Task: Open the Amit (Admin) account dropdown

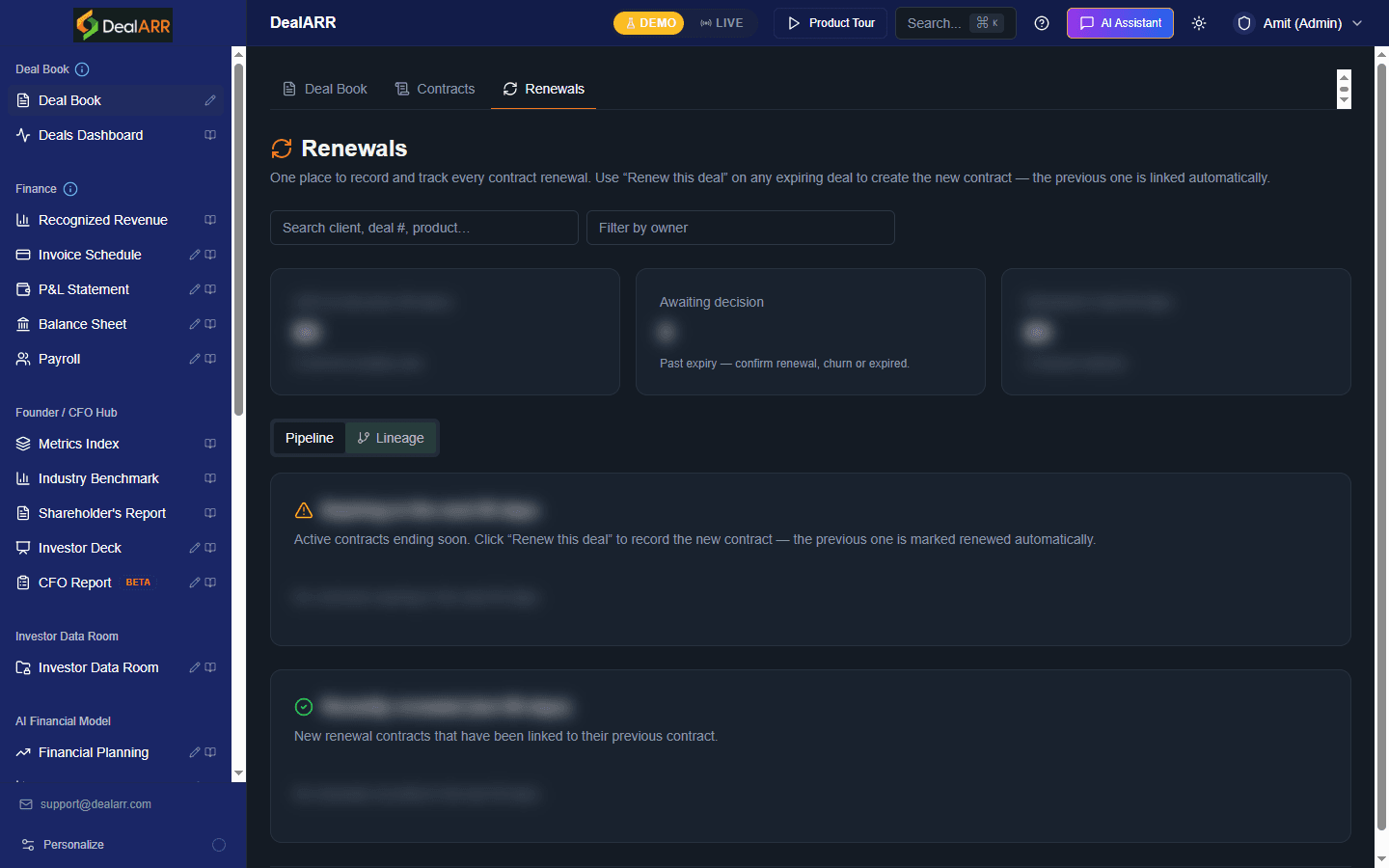Action: tap(1300, 23)
